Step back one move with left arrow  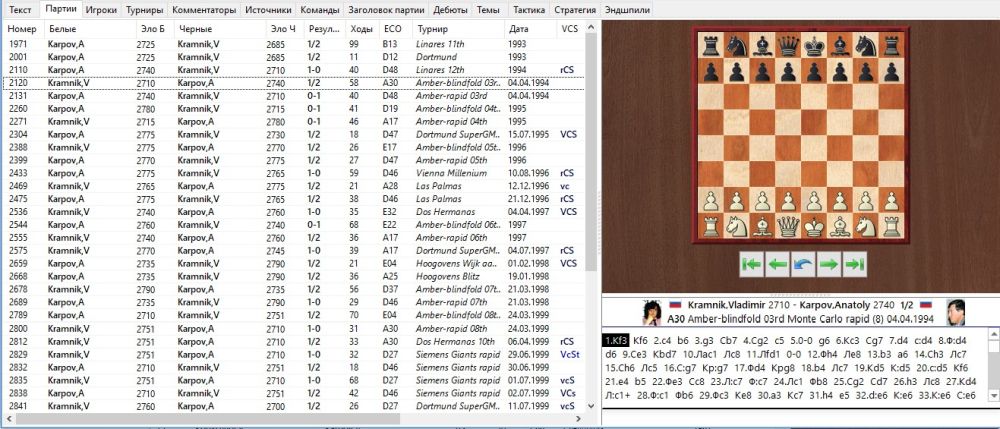pyautogui.click(x=777, y=265)
